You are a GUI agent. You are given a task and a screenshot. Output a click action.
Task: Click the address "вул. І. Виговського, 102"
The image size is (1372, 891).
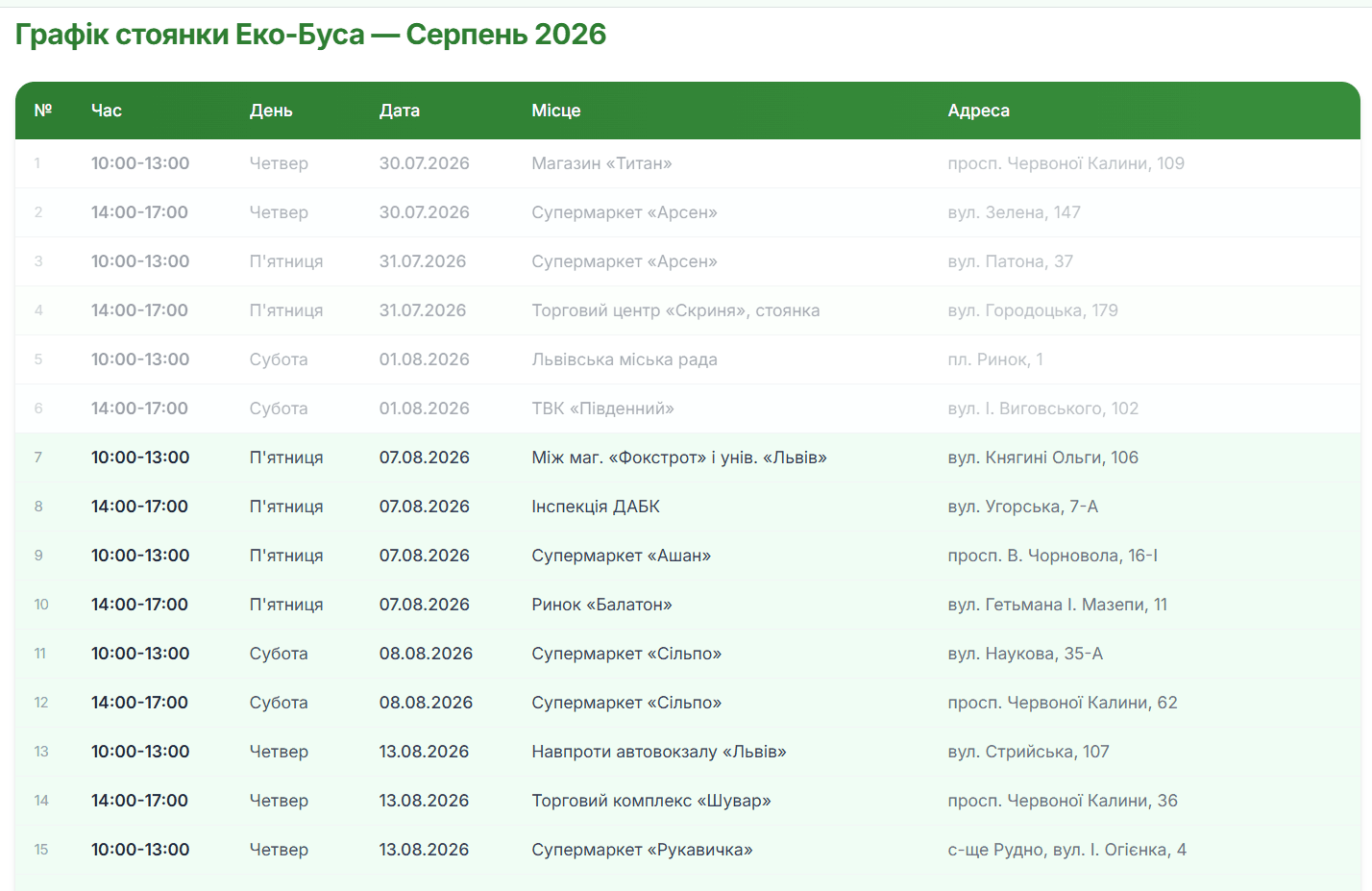click(x=1043, y=408)
